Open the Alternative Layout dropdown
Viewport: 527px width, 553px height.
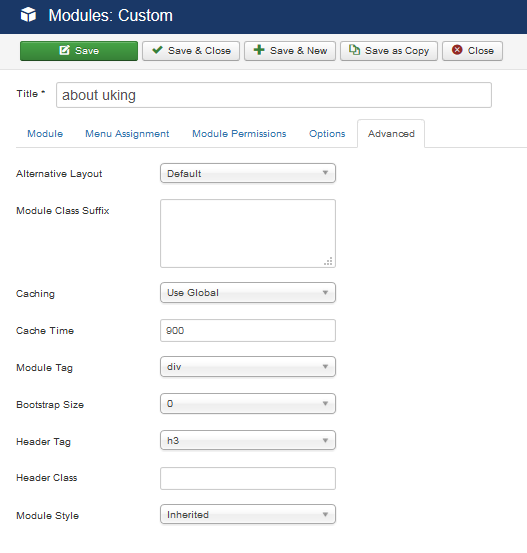pyautogui.click(x=248, y=173)
